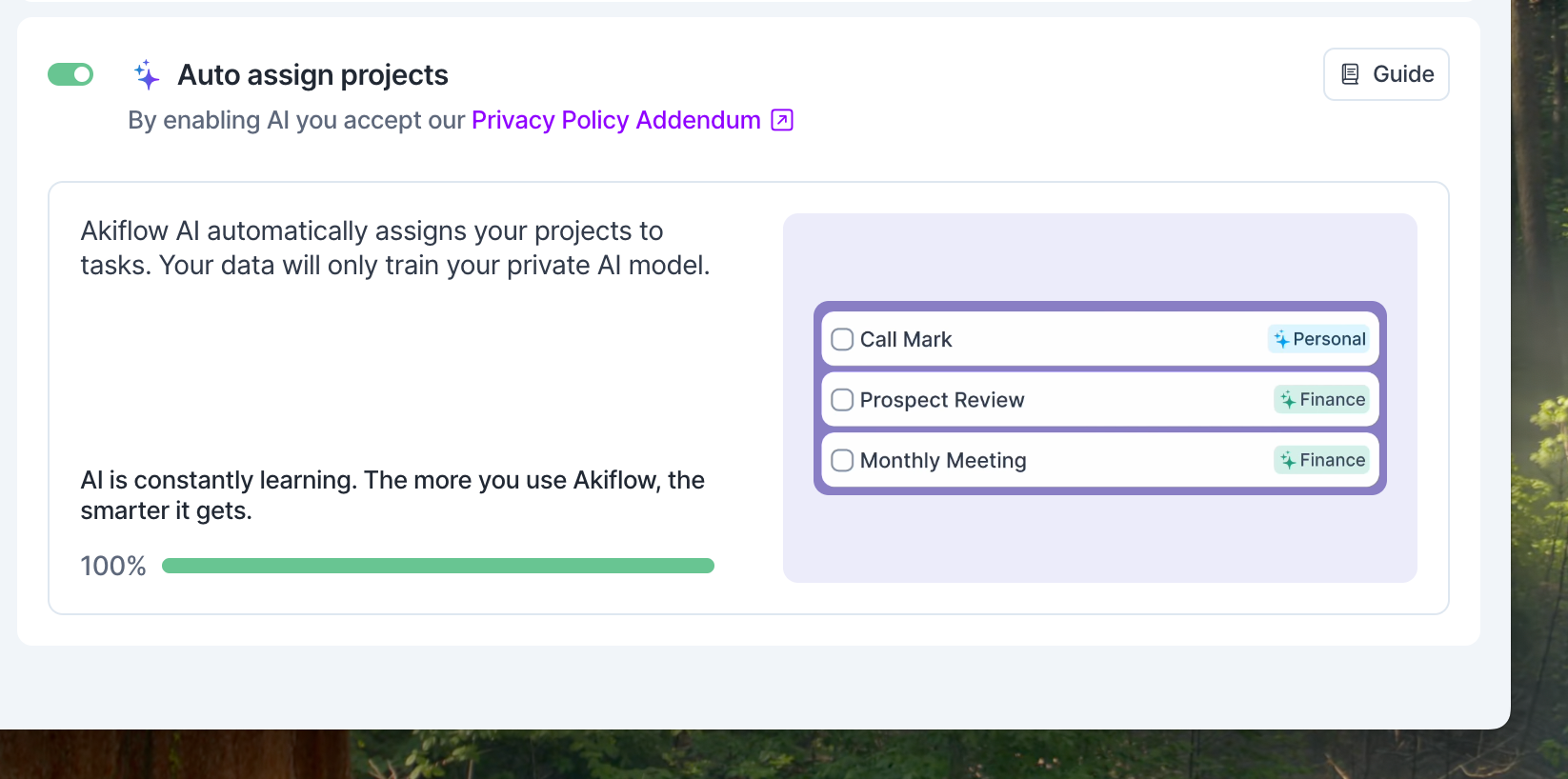
Task: Click the Finance tag on Monthly Meeting
Action: pos(1322,461)
